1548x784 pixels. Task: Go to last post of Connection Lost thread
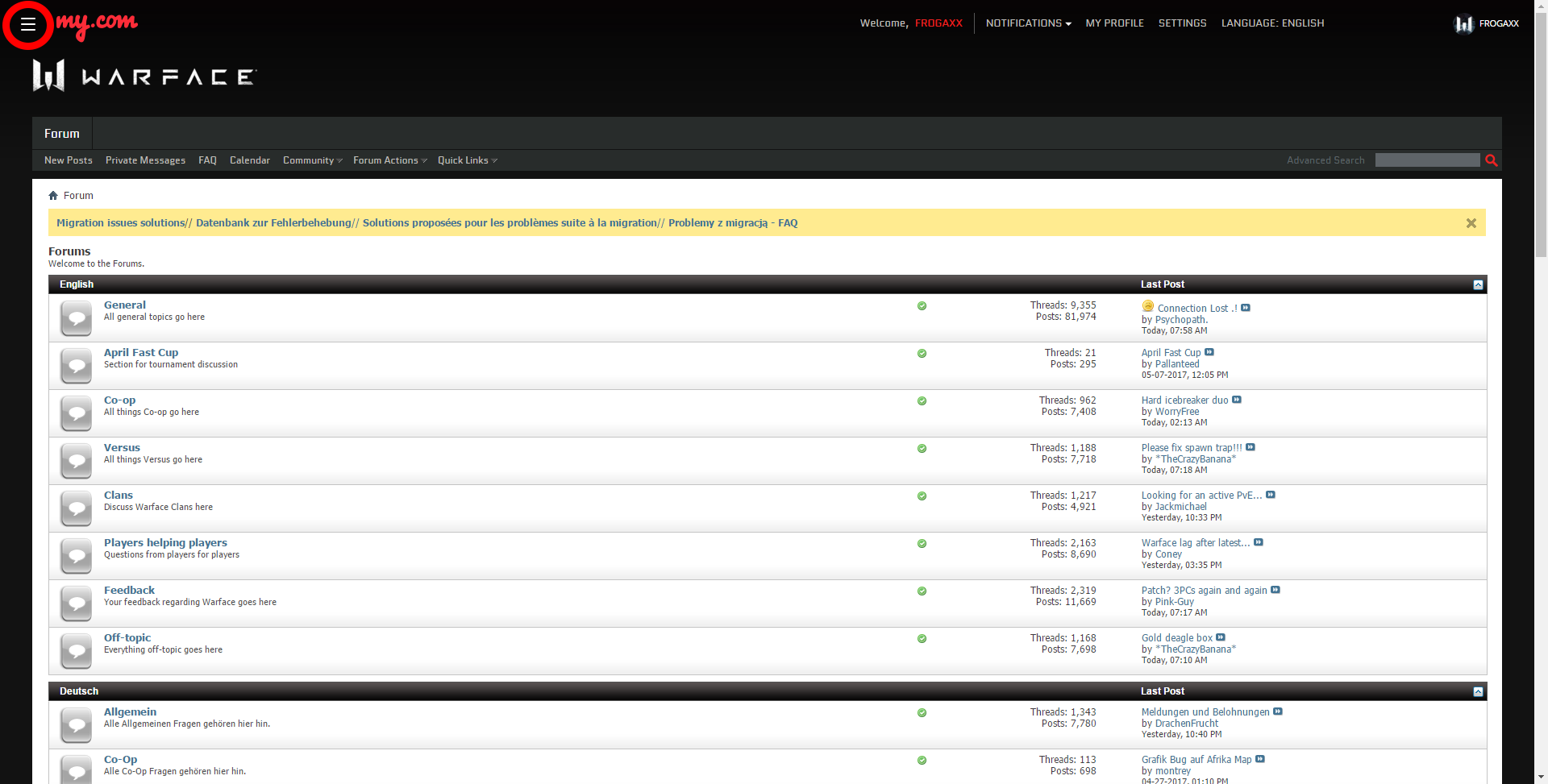(x=1246, y=308)
